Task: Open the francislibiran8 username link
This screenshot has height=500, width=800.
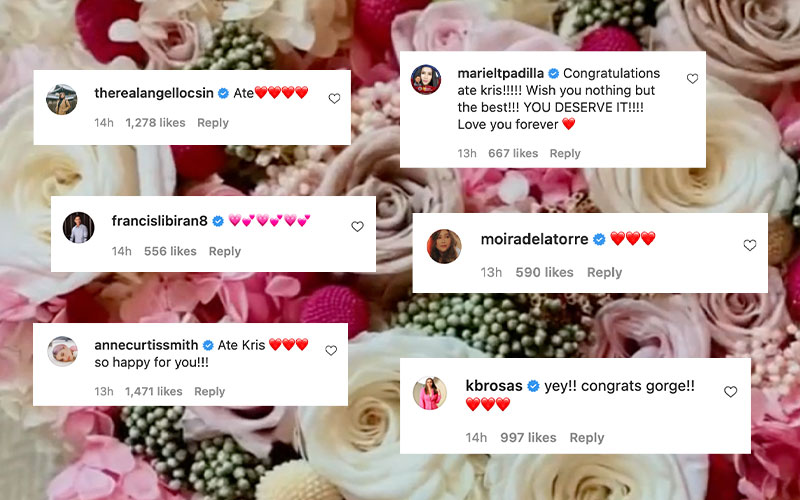Action: click(160, 220)
